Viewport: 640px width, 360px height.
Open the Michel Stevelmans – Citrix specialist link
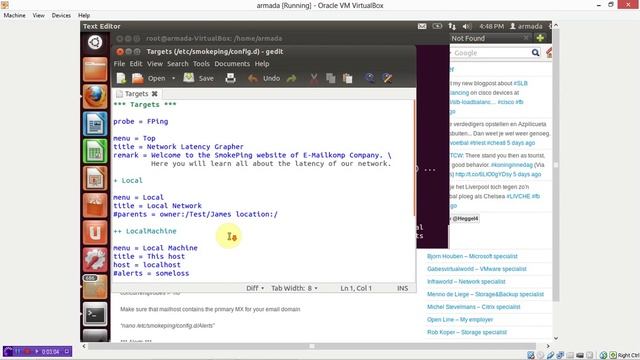click(x=473, y=307)
